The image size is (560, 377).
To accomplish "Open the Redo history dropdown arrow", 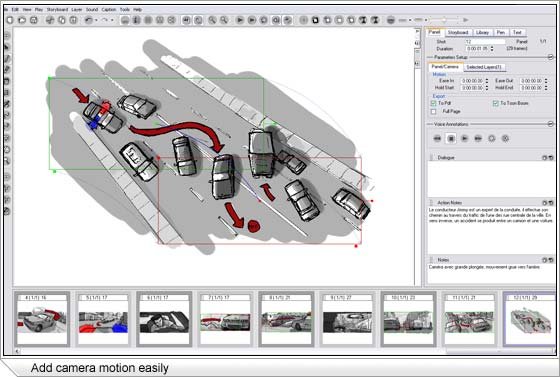I will click(112, 20).
